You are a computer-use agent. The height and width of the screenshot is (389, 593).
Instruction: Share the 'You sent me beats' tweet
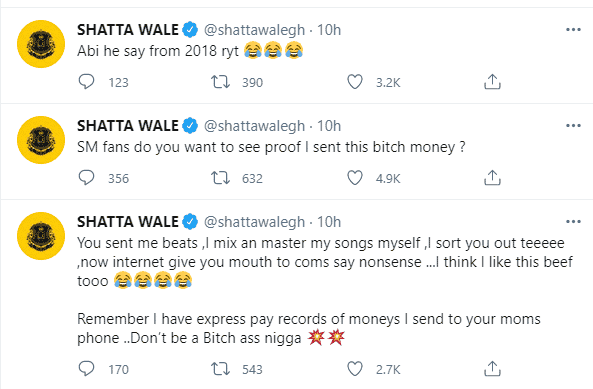(x=492, y=369)
